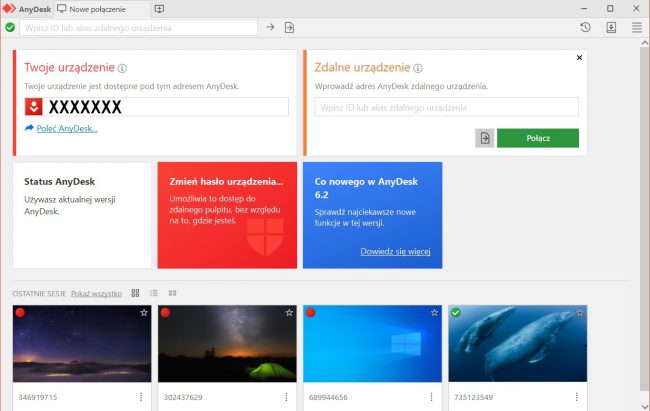Close the Zdalne urządzenie panel
650x411 pixels.
click(x=580, y=58)
